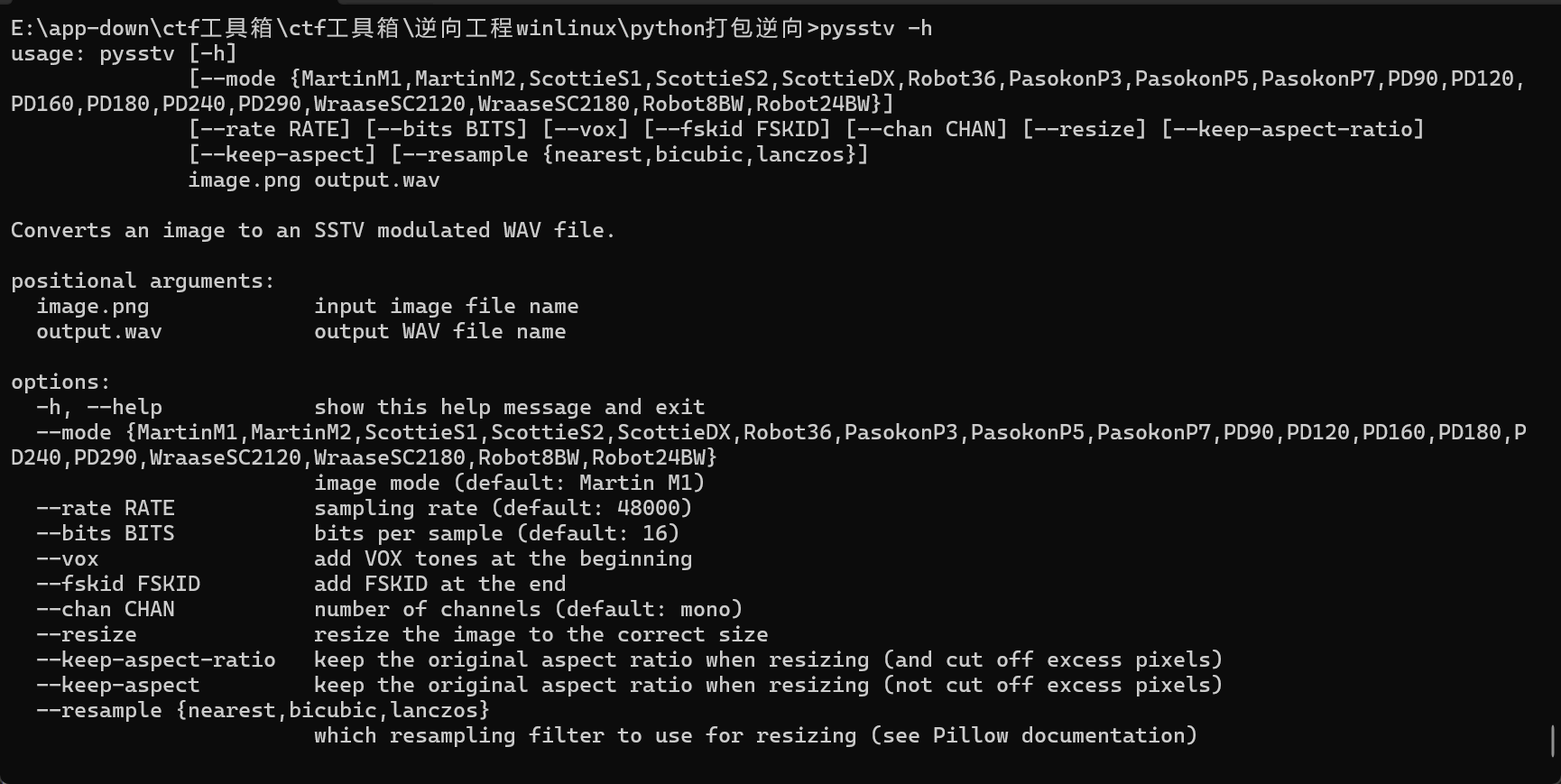Click the '(not cut off excess pixels)' text
Image resolution: width=1561 pixels, height=784 pixels.
pyautogui.click(x=1052, y=685)
